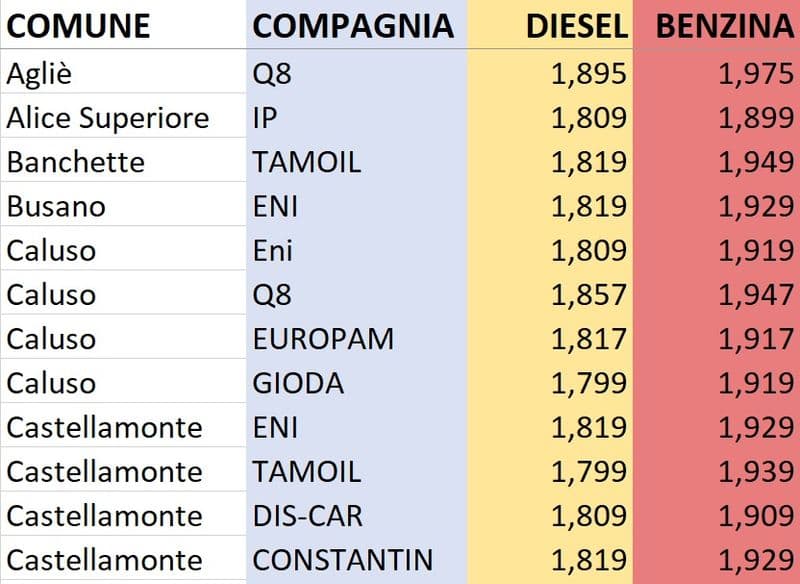Click the DIS-CAR company cell
800x584 pixels.
(308, 515)
